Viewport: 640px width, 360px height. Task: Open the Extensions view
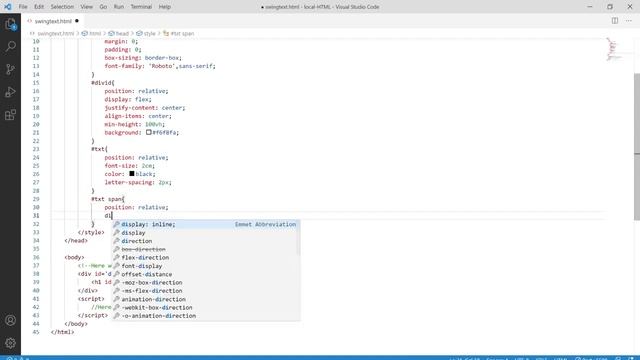tap(10, 115)
